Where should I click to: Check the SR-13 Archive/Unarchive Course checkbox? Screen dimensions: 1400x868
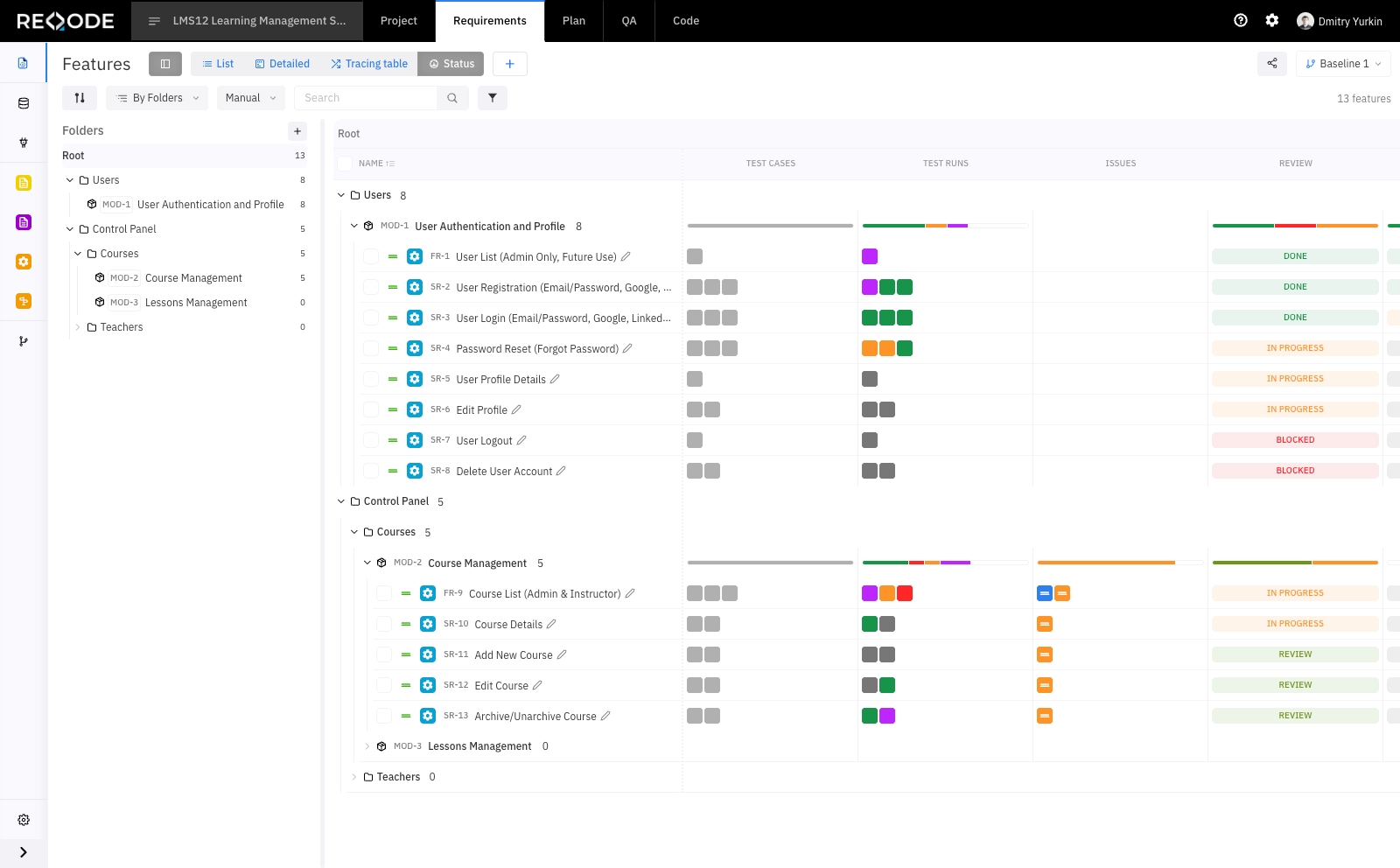coord(384,716)
